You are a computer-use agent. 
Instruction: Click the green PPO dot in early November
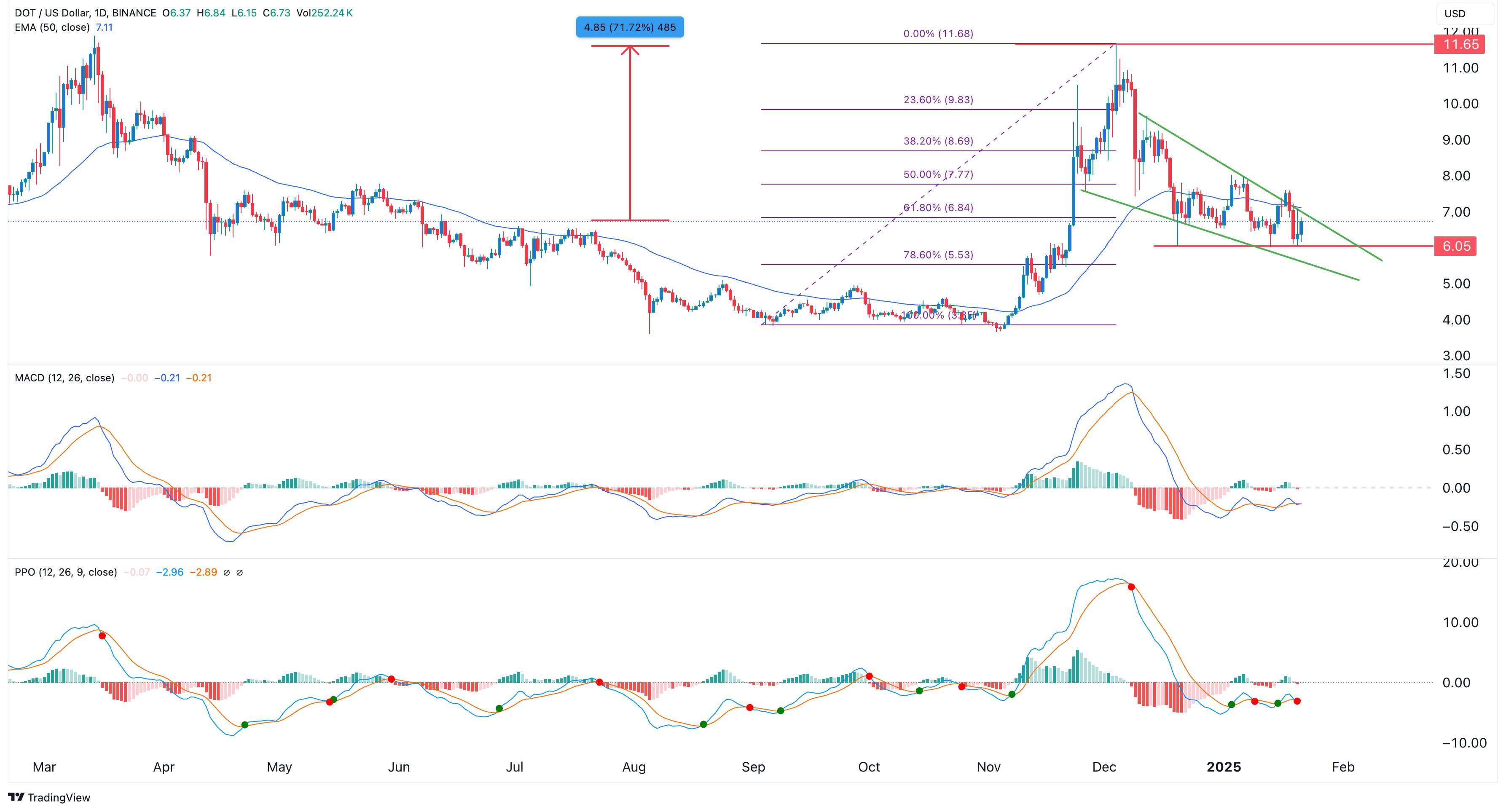1012,694
